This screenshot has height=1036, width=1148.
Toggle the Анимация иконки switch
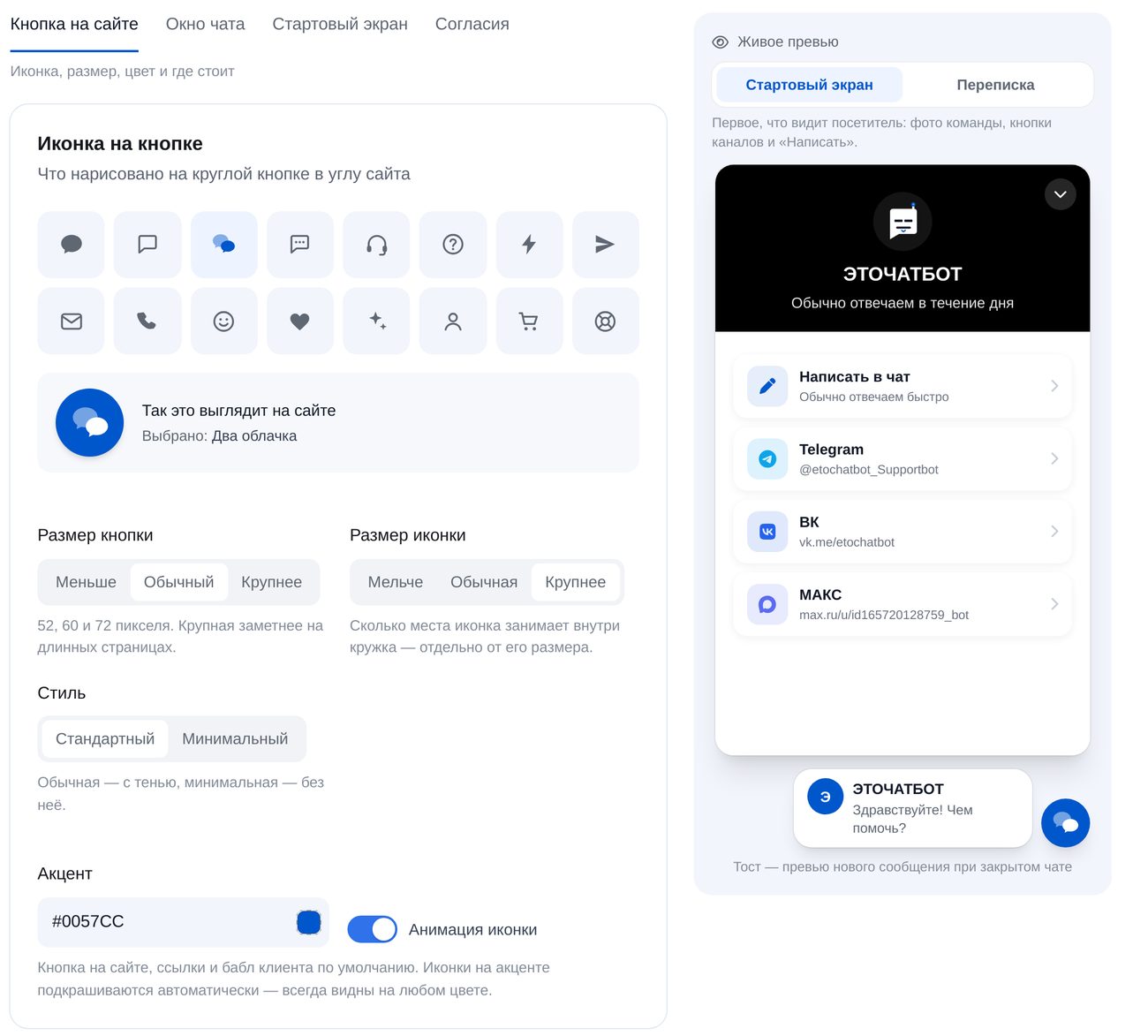point(372,929)
